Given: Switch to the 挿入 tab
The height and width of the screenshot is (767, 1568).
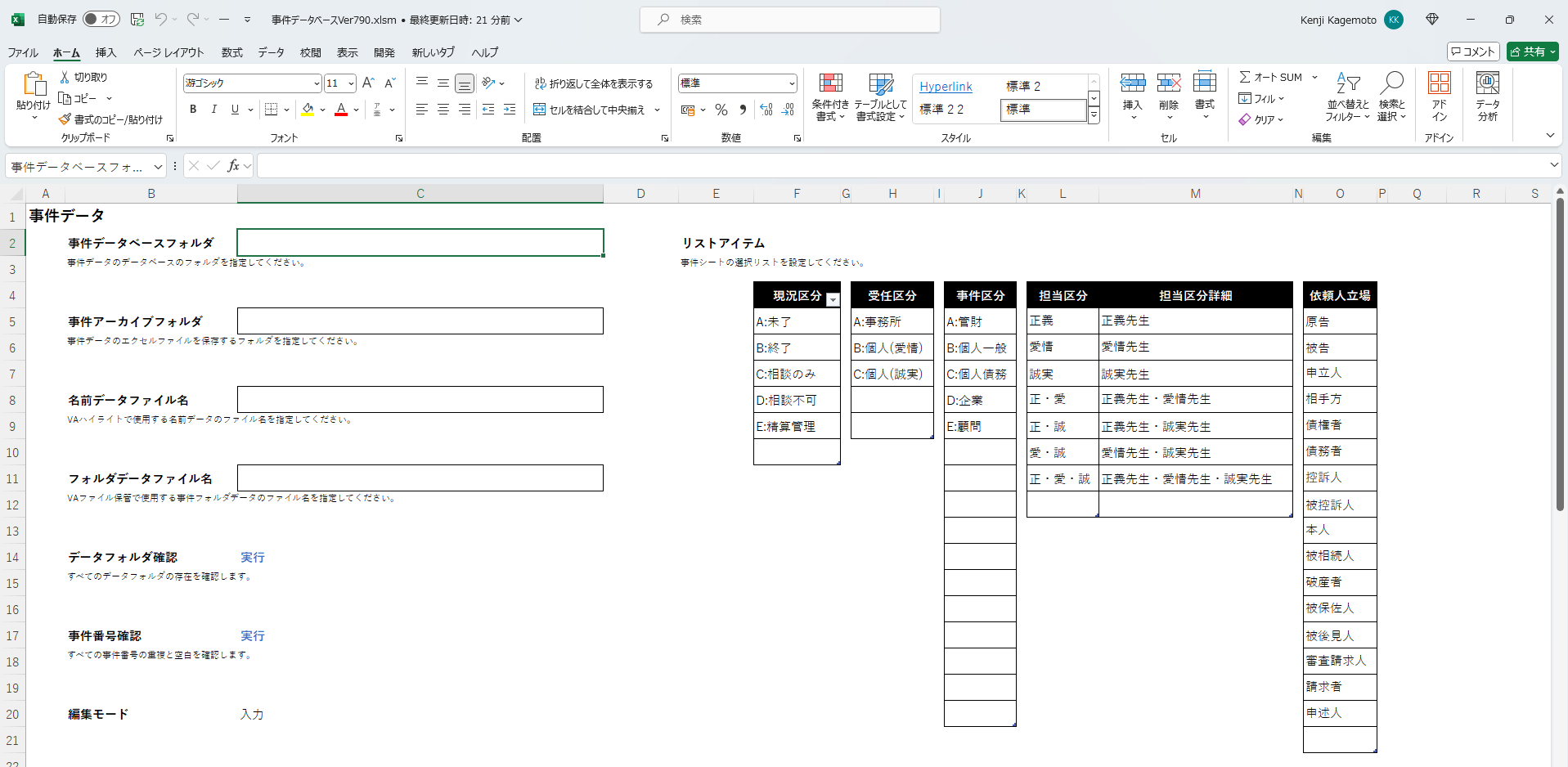Looking at the screenshot, I should click(106, 52).
